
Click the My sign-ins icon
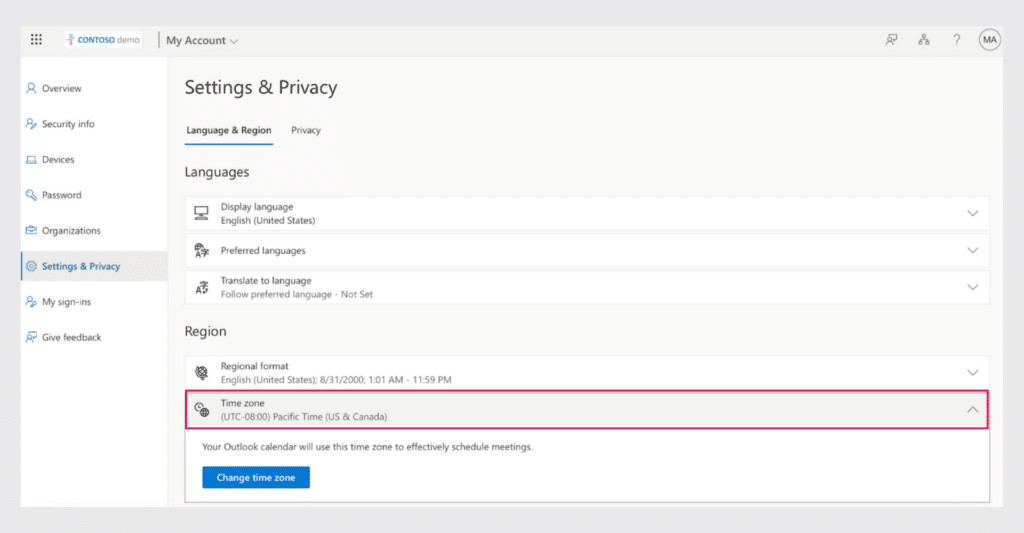coord(31,301)
